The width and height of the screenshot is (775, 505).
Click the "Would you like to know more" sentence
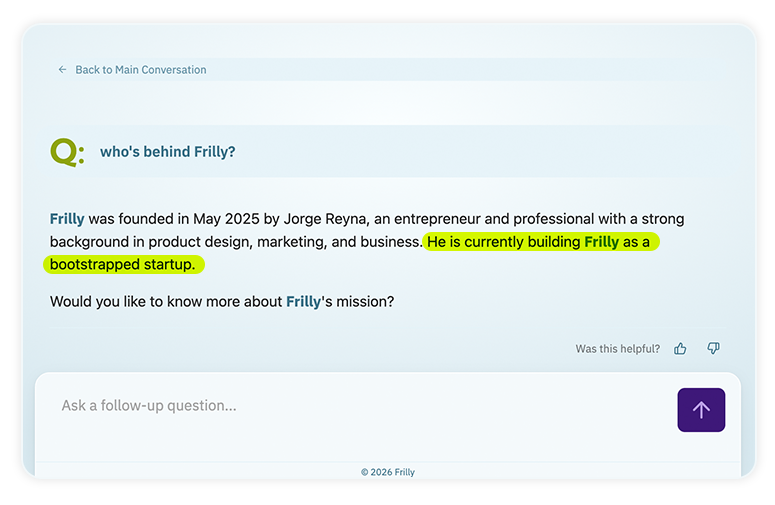pos(165,301)
